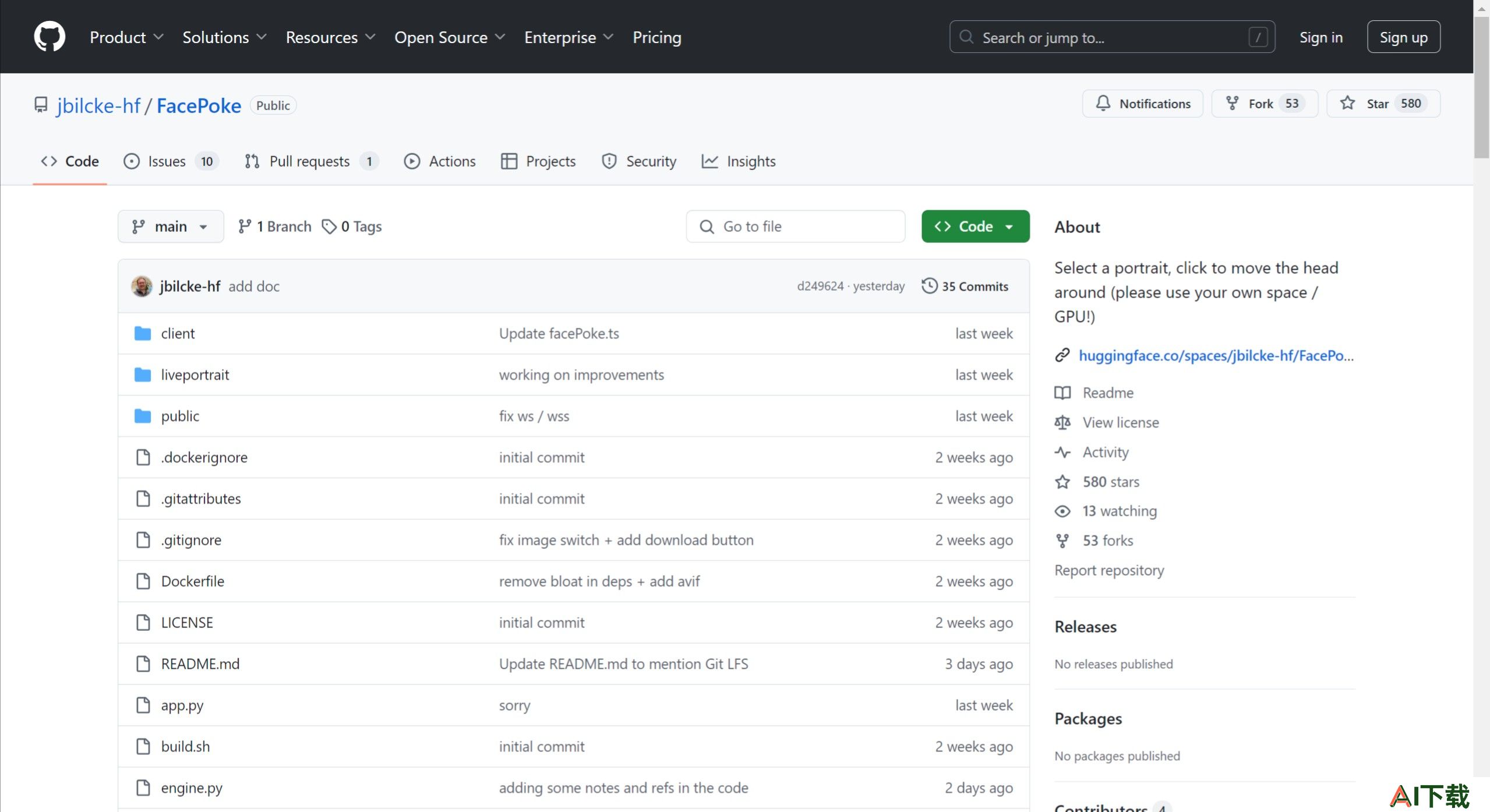Expand the Open Source menu
1490x812 pixels.
450,37
